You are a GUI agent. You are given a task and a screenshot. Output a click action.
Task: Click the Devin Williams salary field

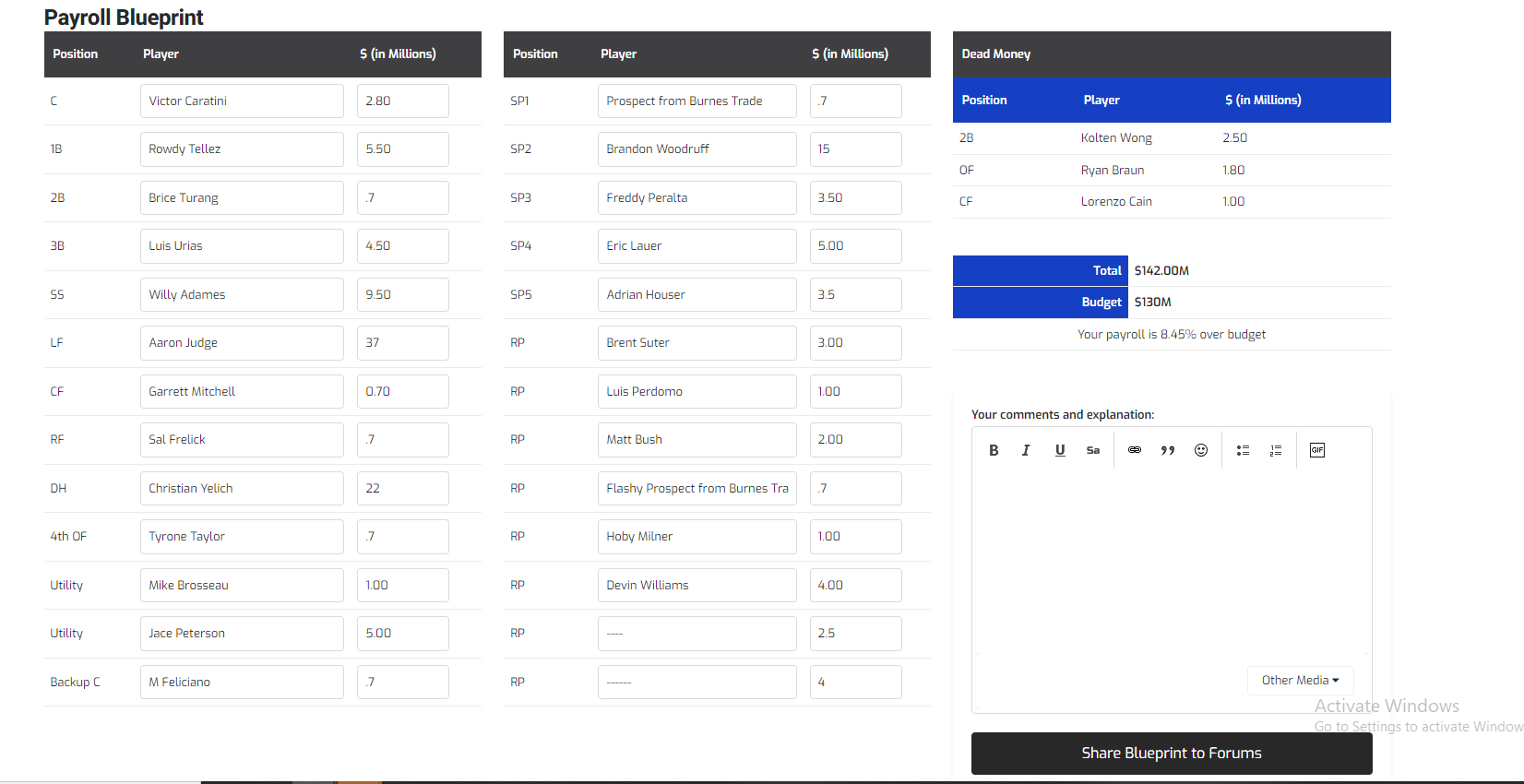coord(855,586)
